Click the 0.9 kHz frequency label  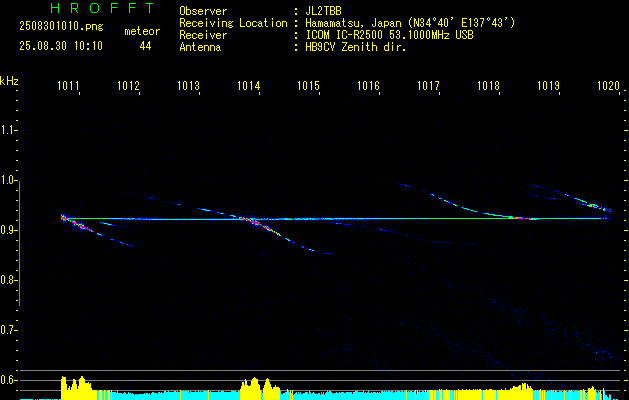(x=8, y=230)
